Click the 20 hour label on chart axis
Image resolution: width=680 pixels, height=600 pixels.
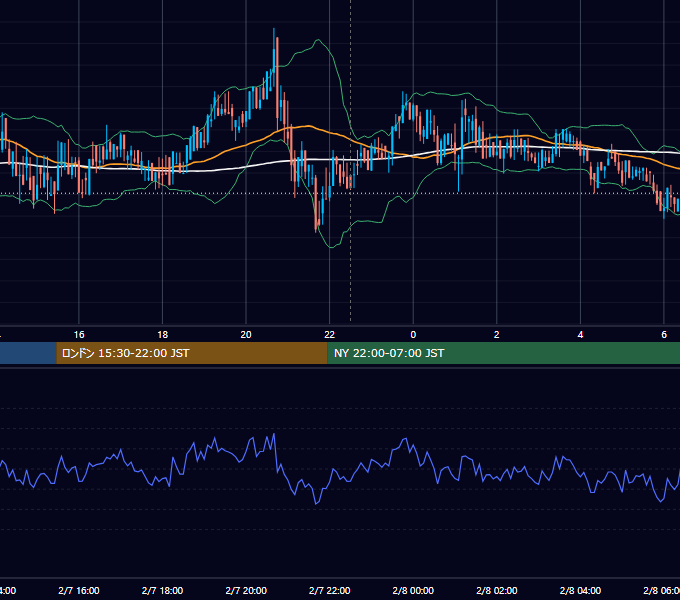click(246, 335)
